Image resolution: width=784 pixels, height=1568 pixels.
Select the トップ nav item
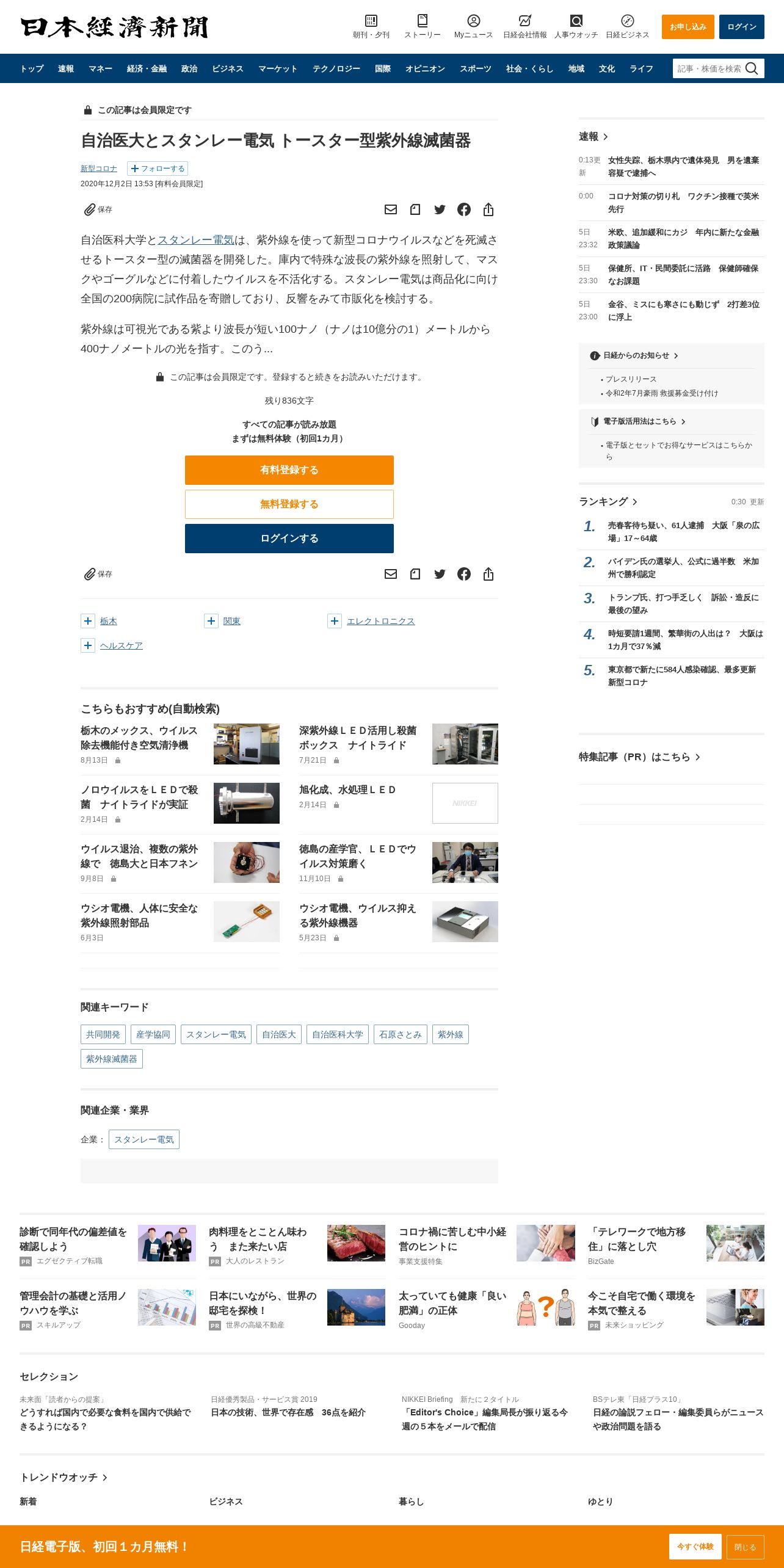(32, 68)
